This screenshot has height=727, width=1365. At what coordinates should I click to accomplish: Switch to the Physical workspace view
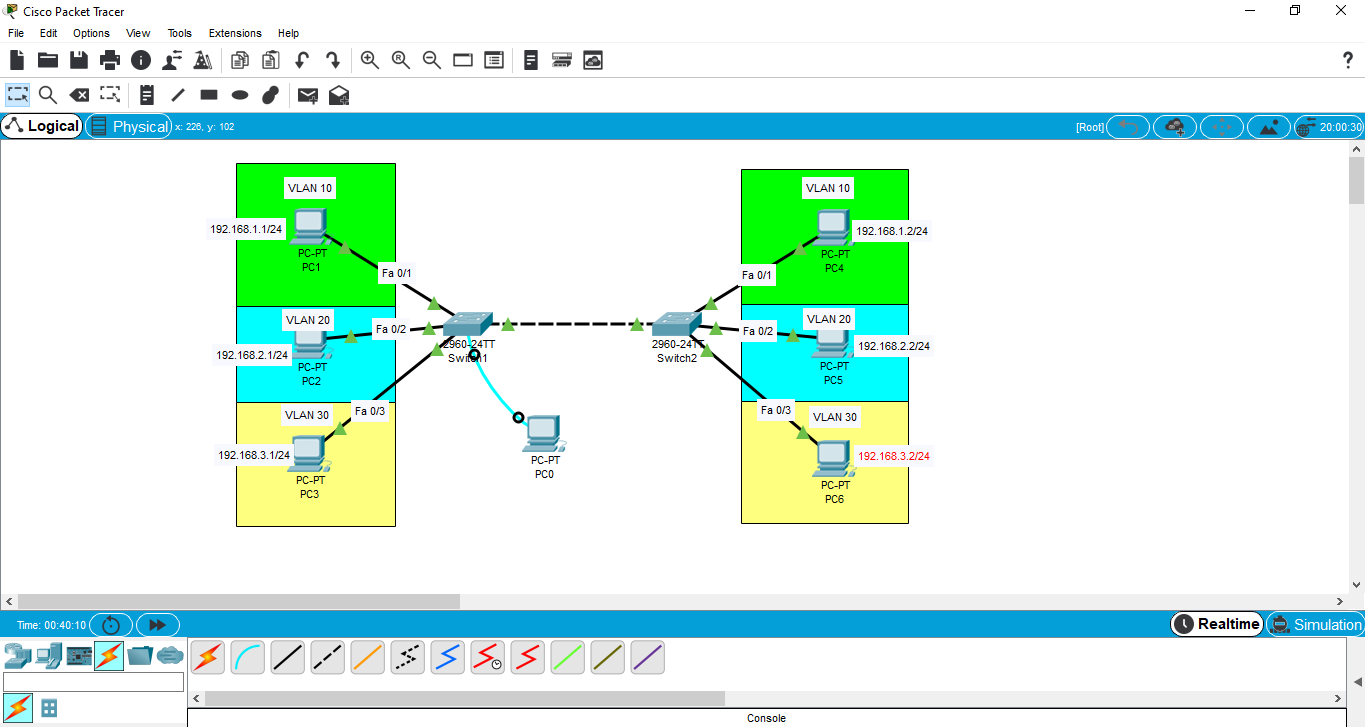click(x=129, y=126)
